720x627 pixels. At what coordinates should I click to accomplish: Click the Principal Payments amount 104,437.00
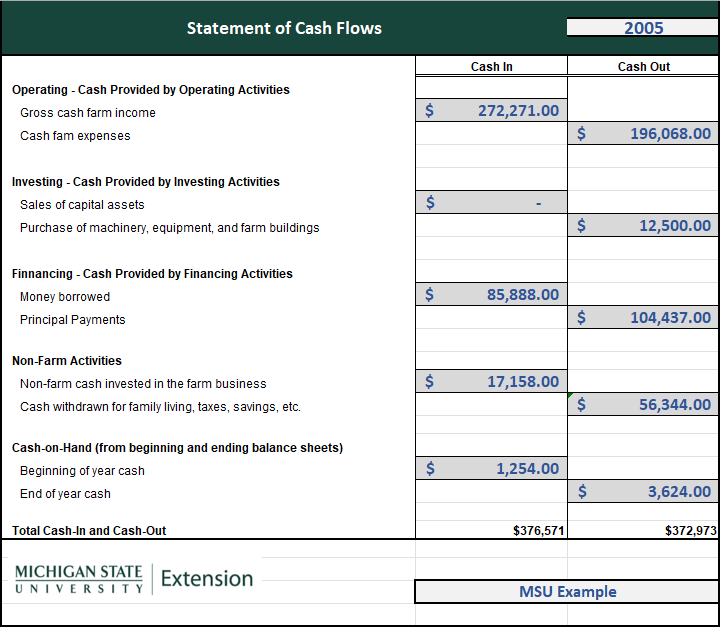click(643, 318)
